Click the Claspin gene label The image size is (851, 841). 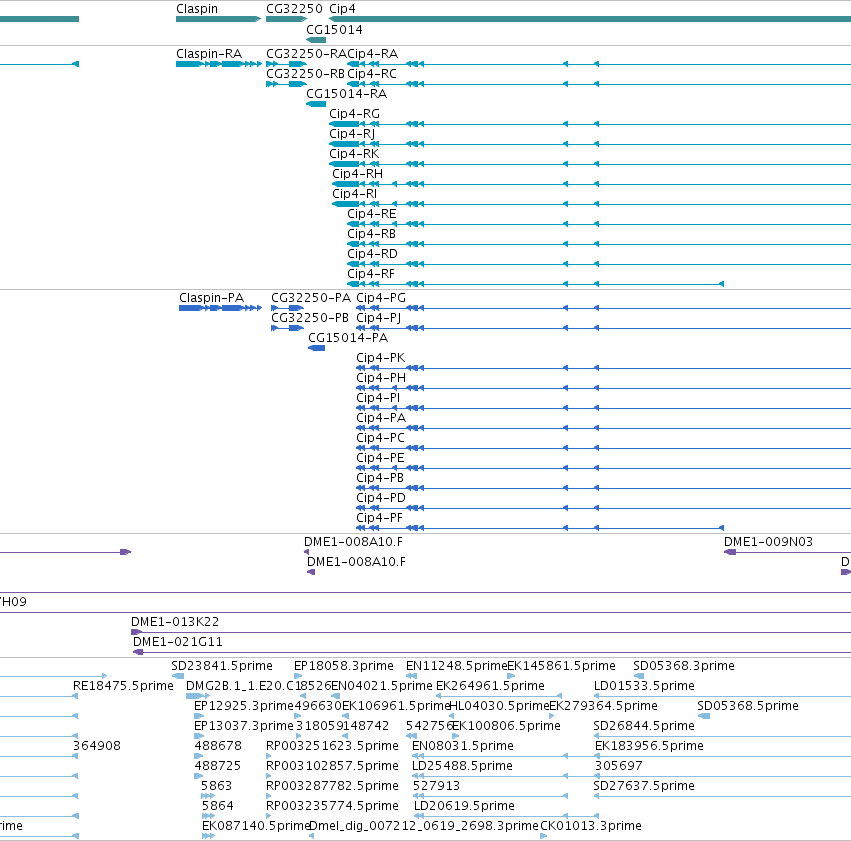197,9
